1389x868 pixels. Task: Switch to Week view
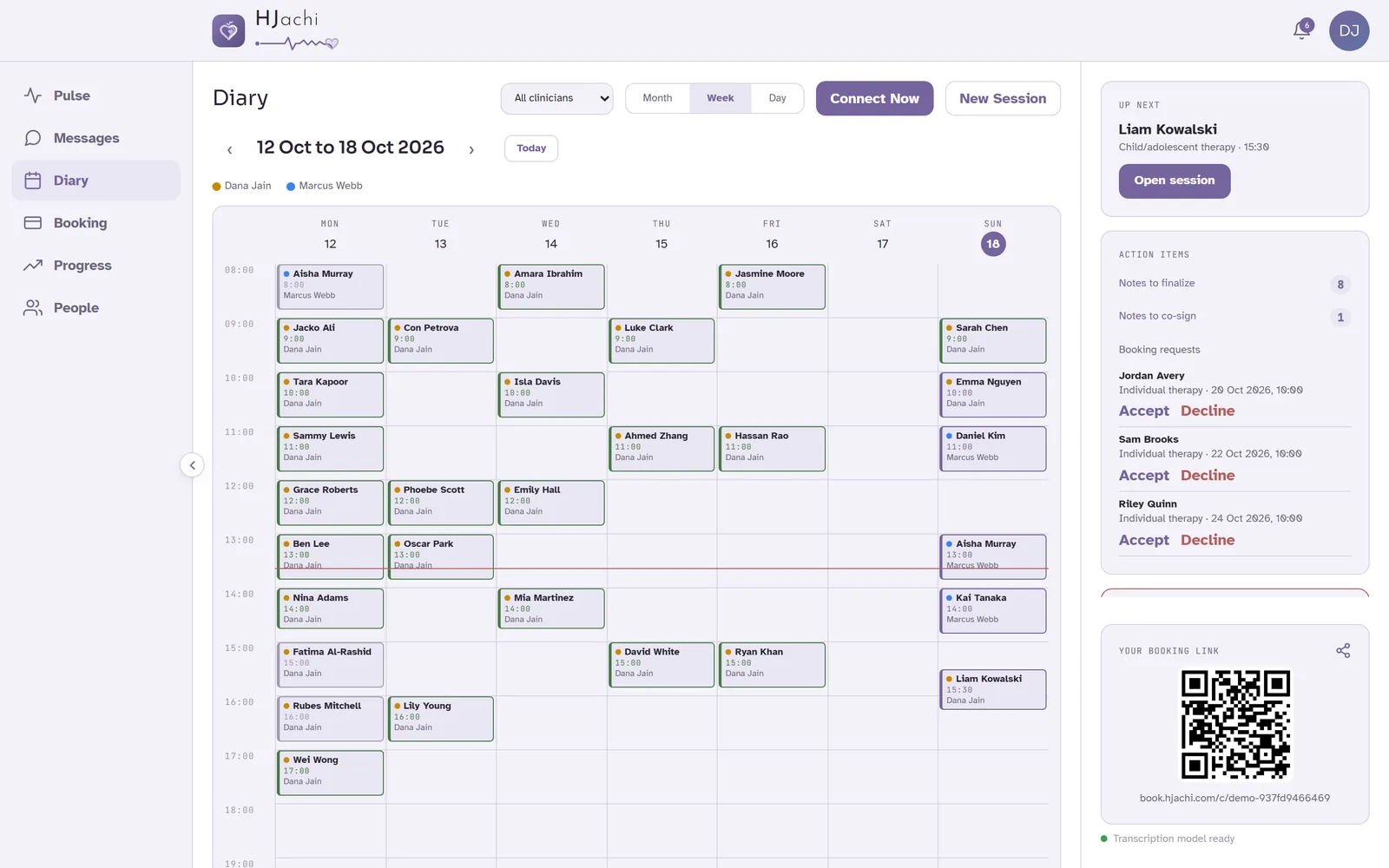coord(721,98)
